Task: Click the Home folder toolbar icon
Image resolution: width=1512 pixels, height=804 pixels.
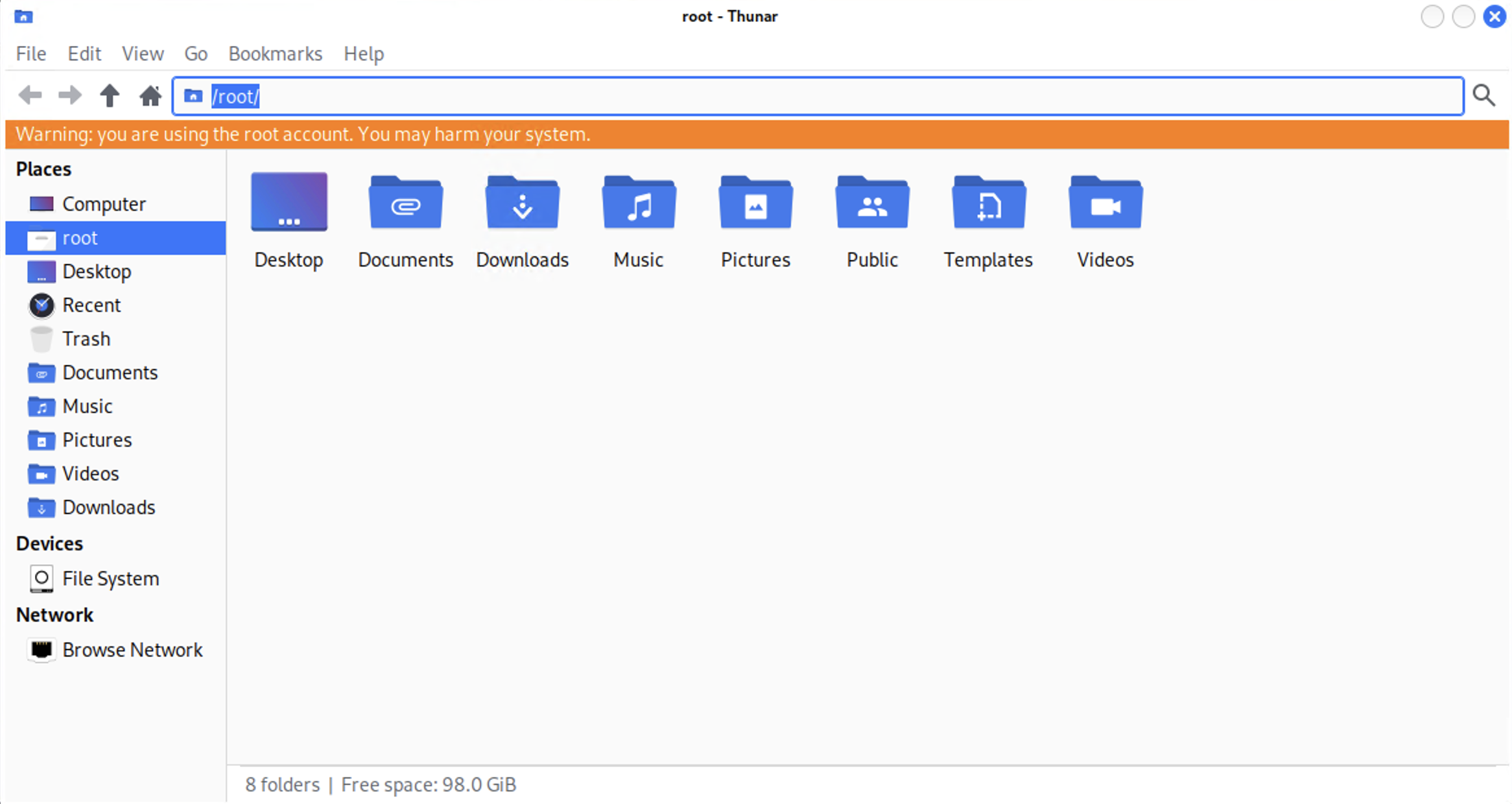Action: [150, 96]
